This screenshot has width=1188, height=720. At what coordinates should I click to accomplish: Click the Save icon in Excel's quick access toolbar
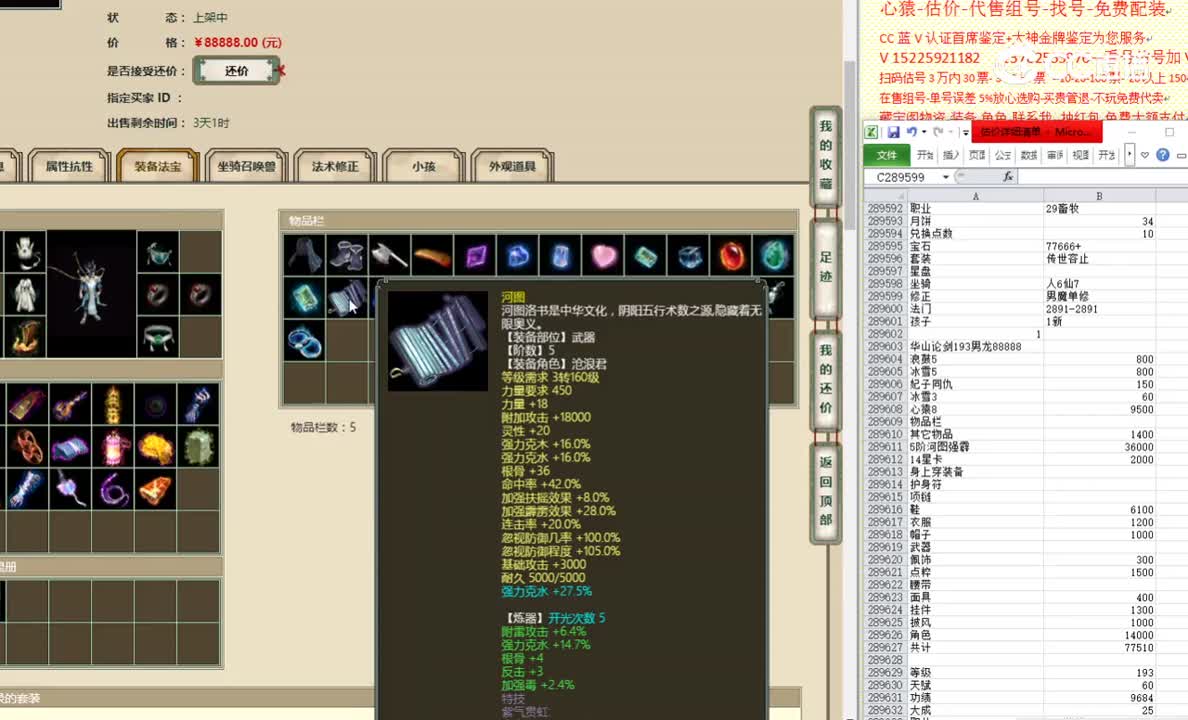point(893,131)
